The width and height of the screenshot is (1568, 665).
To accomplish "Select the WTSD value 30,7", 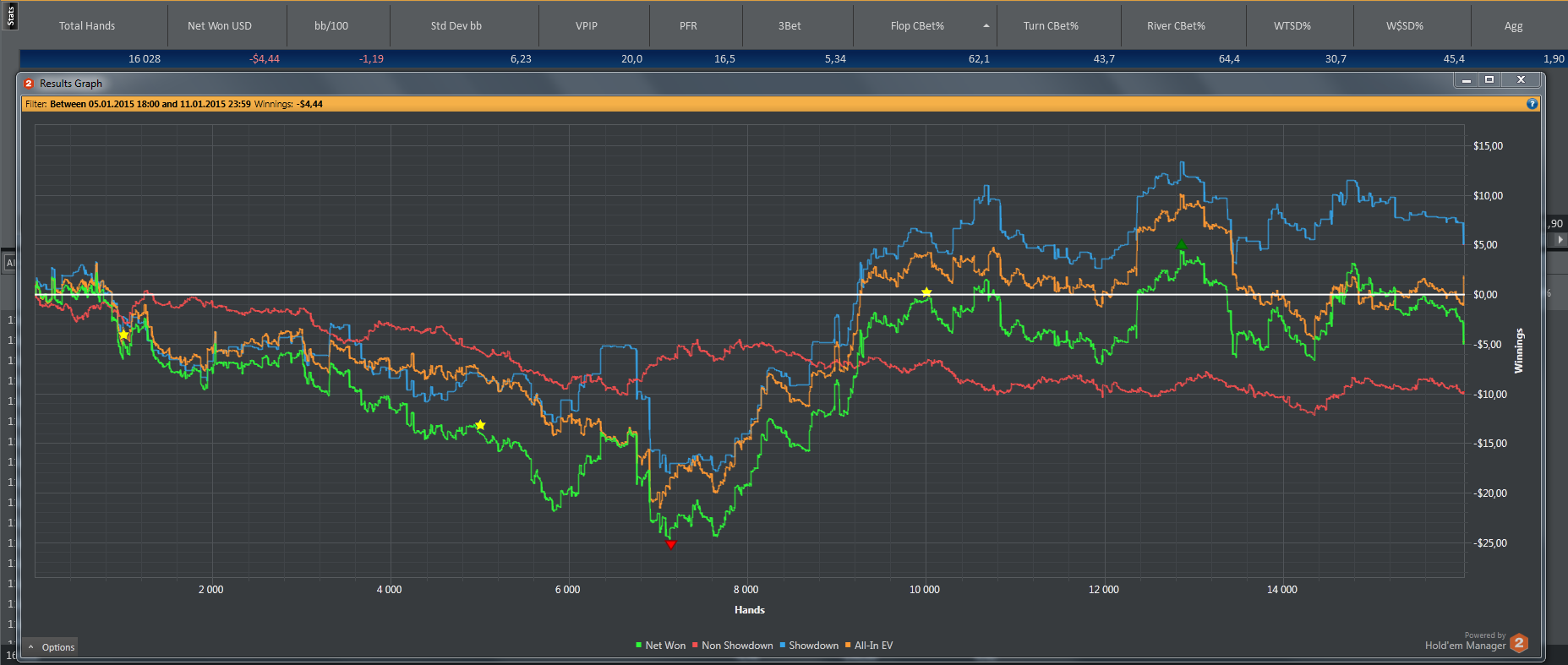I will coord(1336,59).
